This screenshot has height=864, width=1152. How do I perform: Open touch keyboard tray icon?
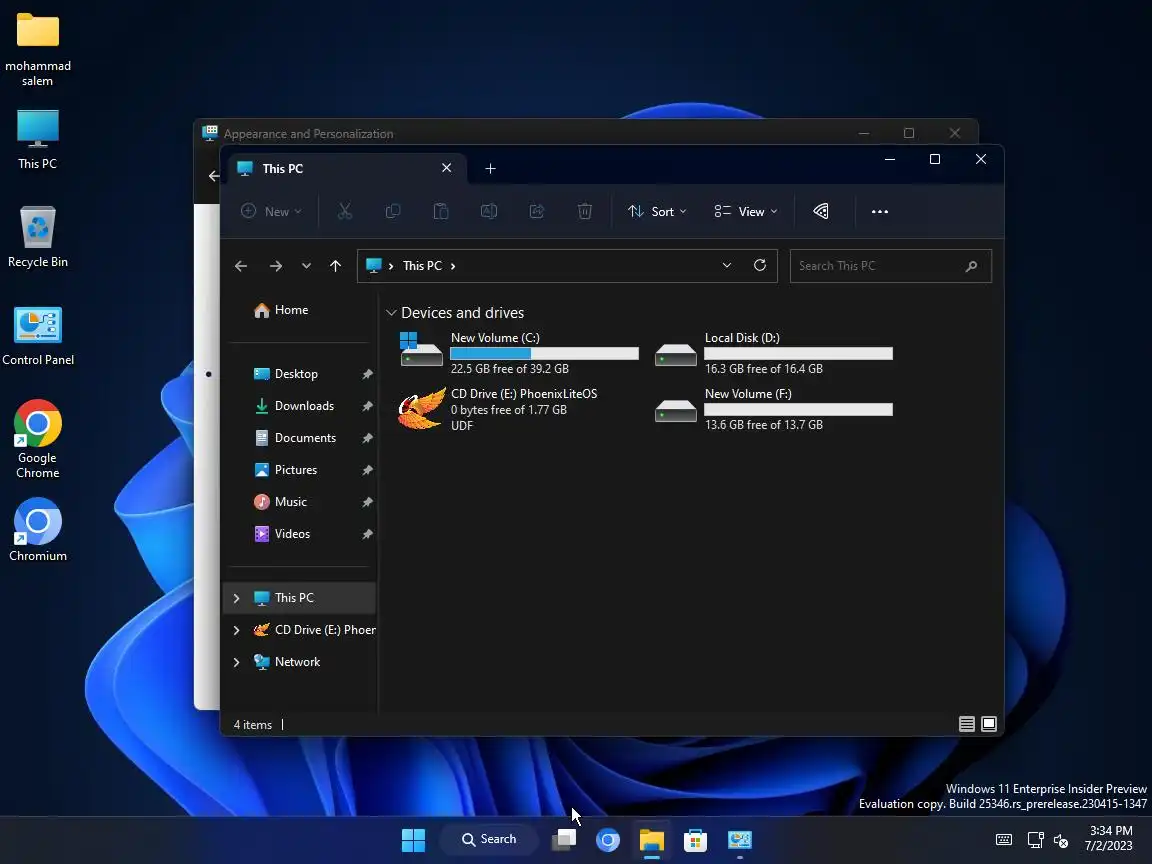[x=1004, y=840]
